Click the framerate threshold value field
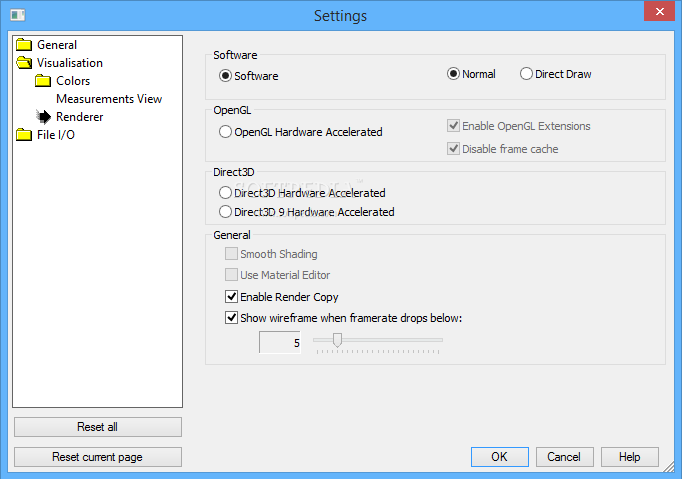 click(280, 342)
